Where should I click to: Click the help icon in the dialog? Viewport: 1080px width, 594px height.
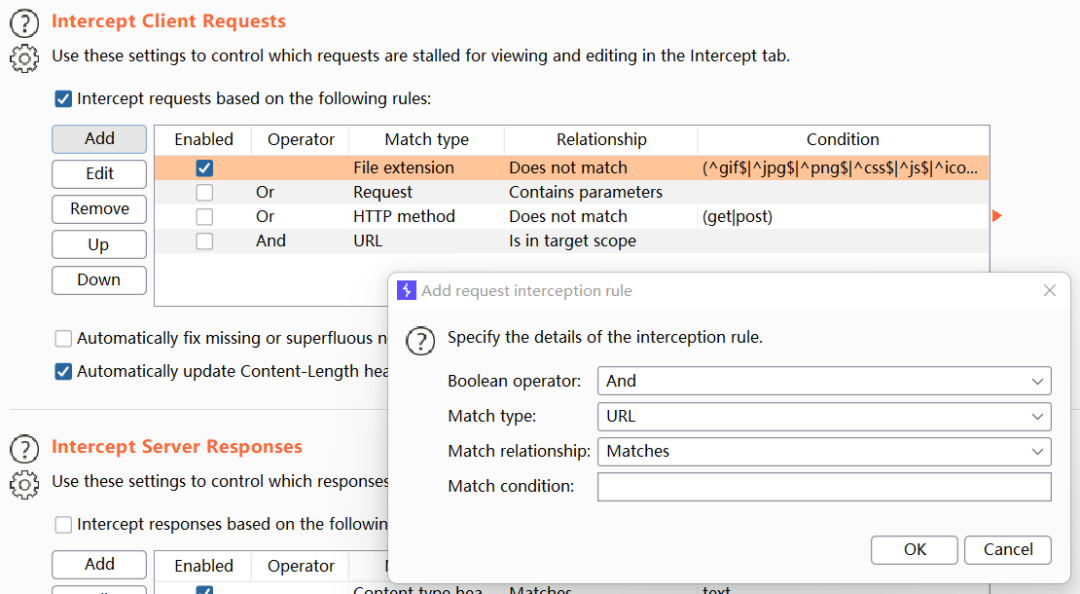point(420,340)
